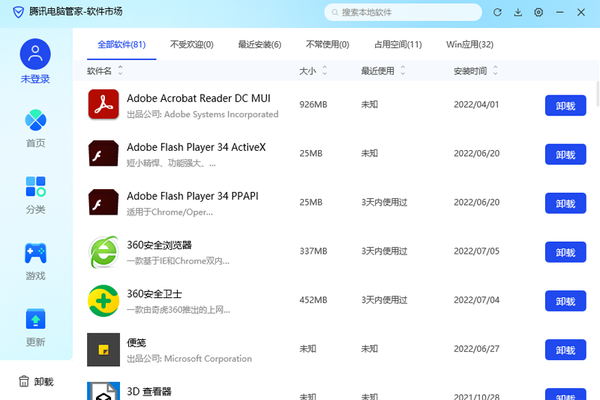
Task: Sort the list by 软件名 column
Action: (121, 71)
